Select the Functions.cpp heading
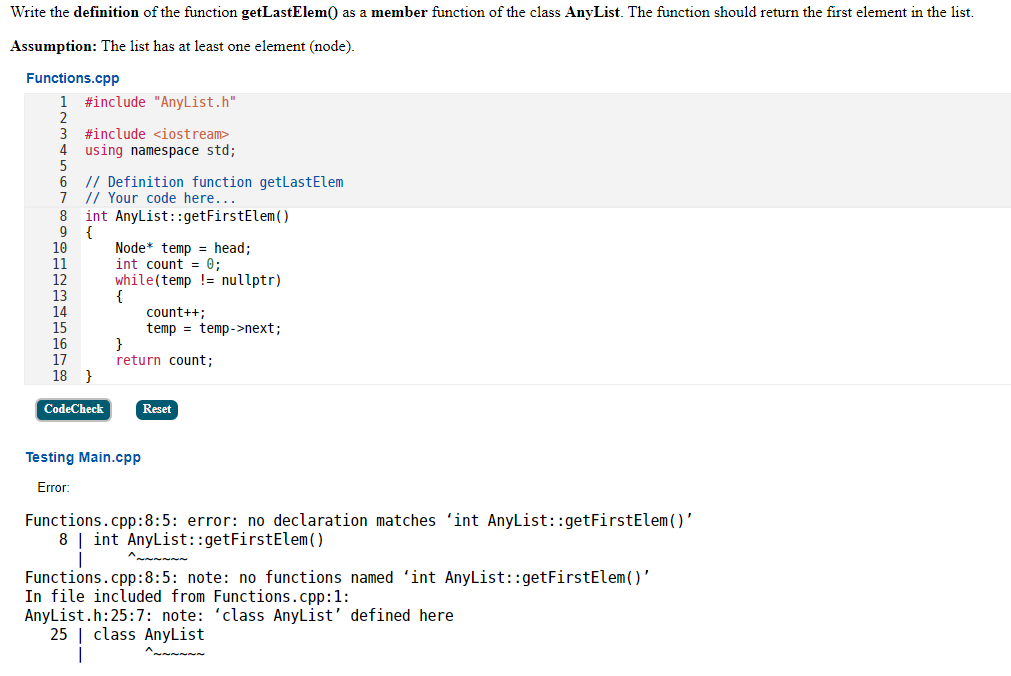The image size is (1011, 676). pyautogui.click(x=72, y=77)
